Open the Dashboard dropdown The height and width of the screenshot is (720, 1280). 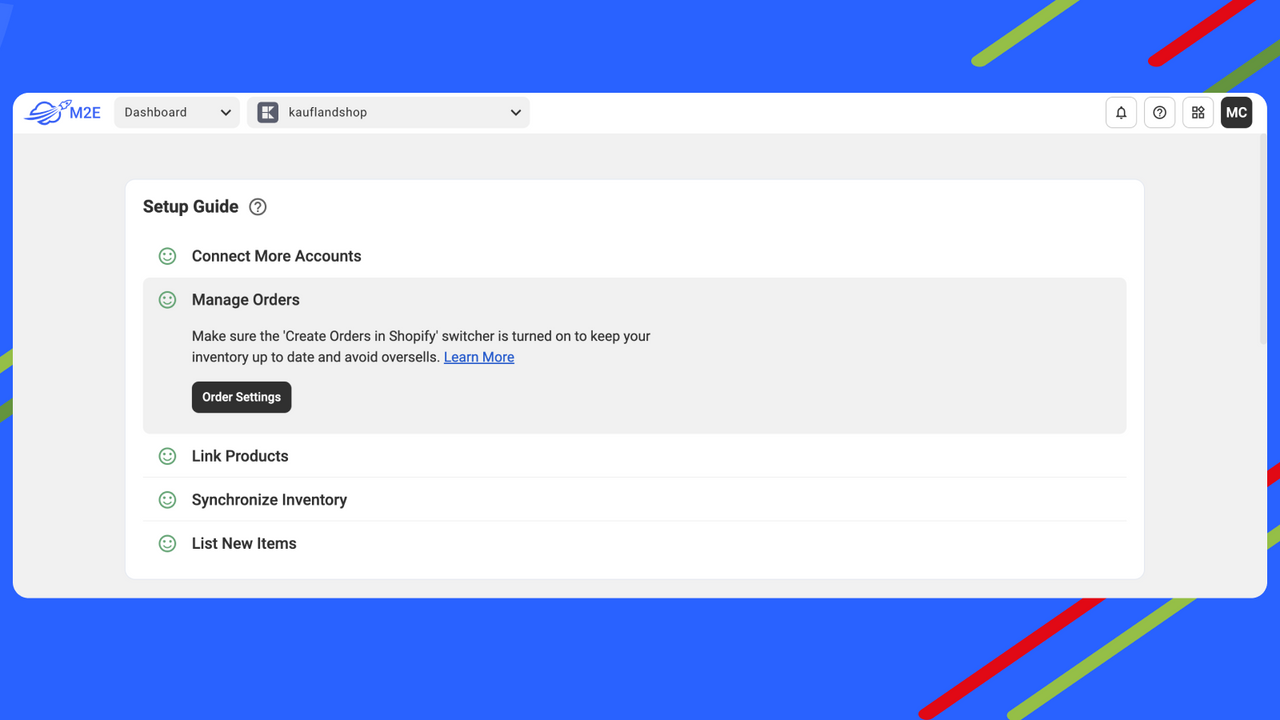(177, 113)
